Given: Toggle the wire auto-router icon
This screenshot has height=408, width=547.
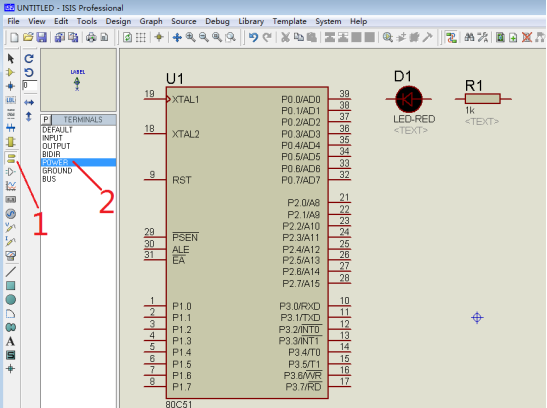Looking at the screenshot, I should [451, 37].
